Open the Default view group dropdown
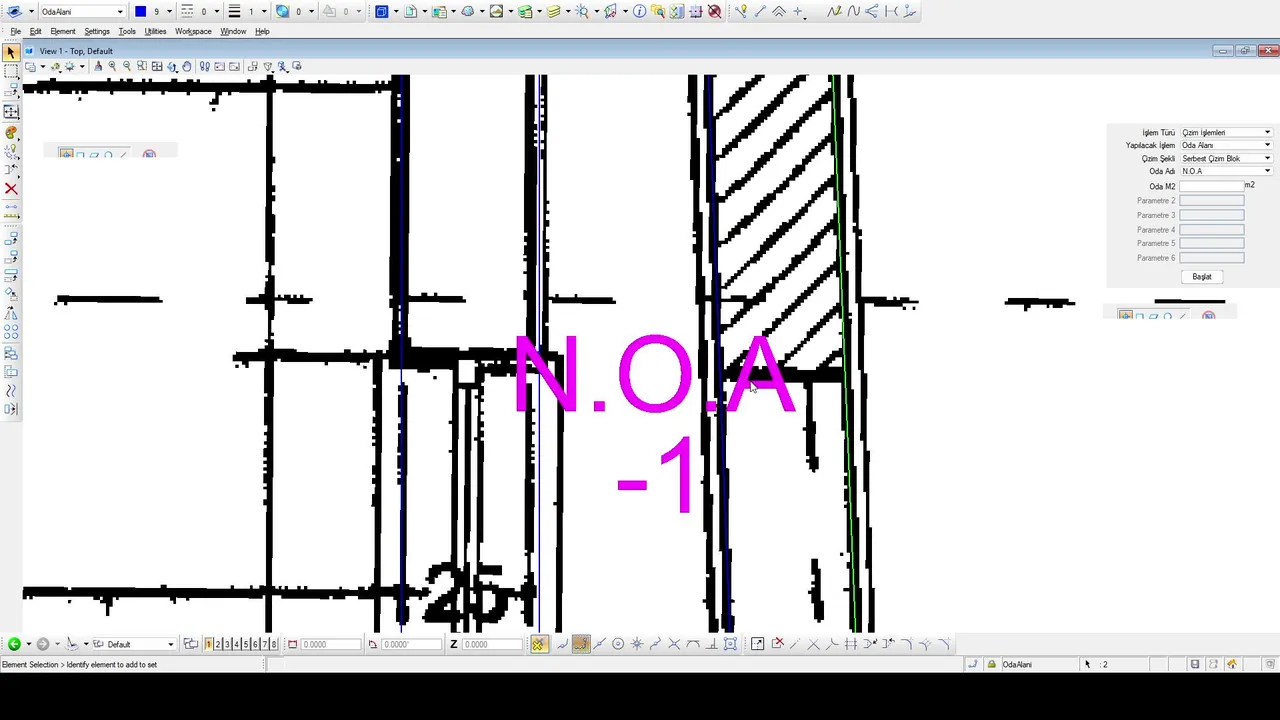The image size is (1280, 720). pos(171,644)
